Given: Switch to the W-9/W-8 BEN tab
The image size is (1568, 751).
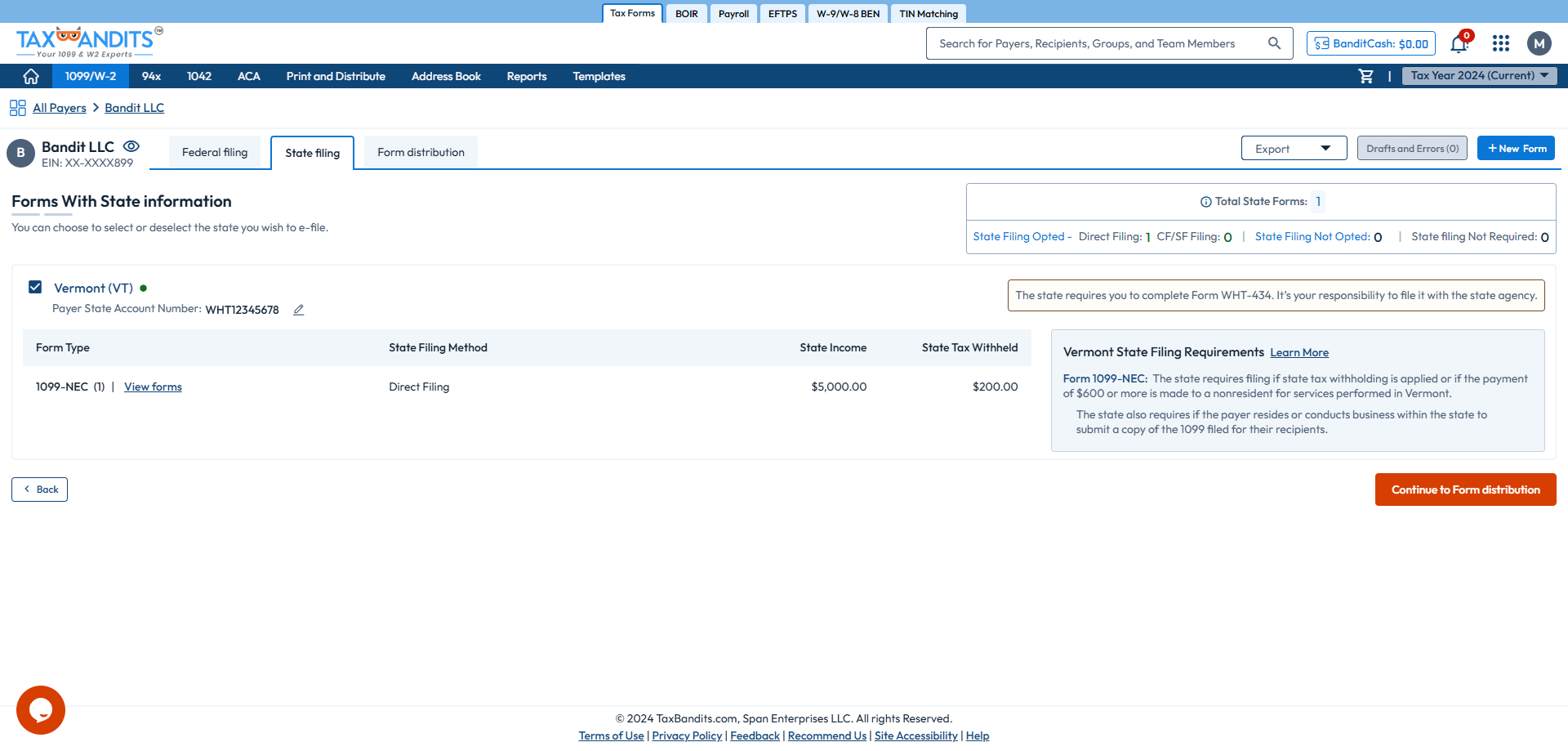Looking at the screenshot, I should pos(848,14).
